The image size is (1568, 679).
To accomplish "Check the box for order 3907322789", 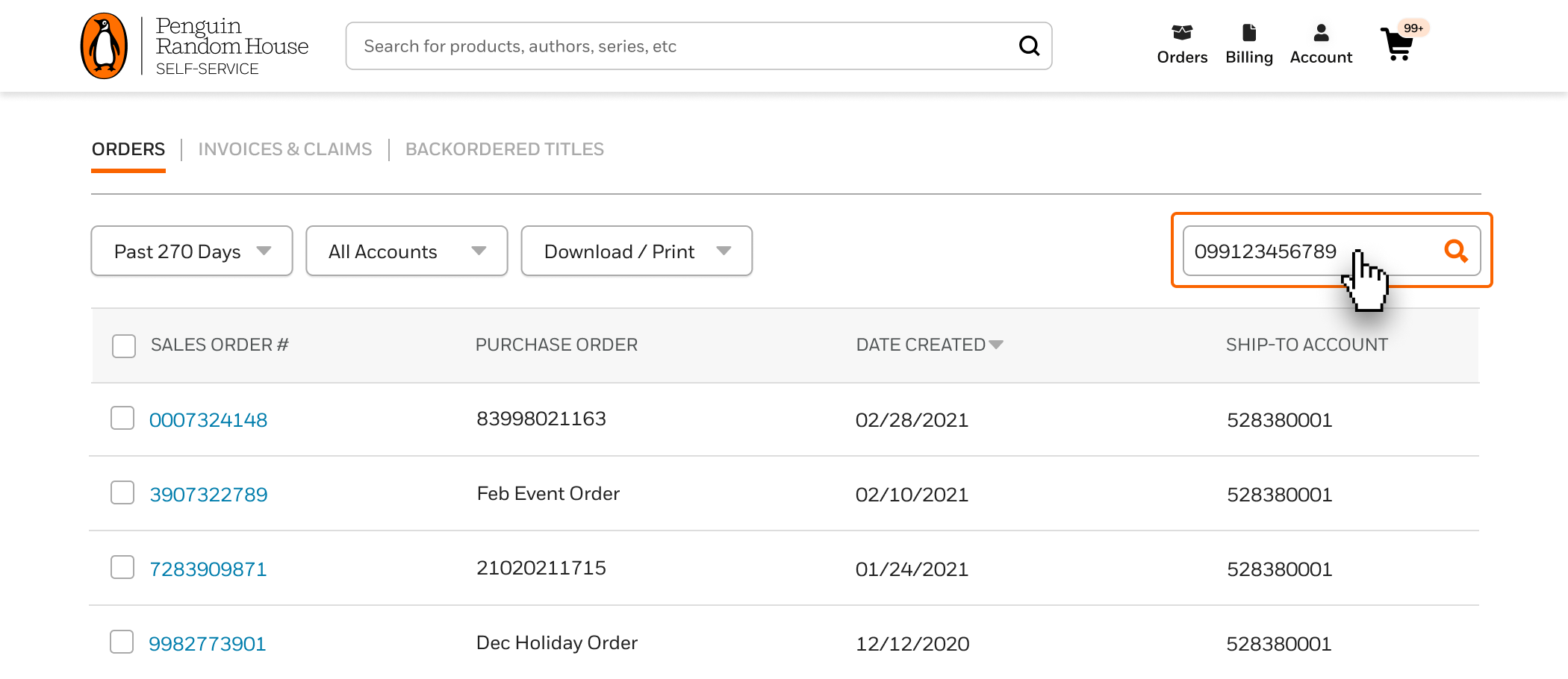I will point(122,492).
